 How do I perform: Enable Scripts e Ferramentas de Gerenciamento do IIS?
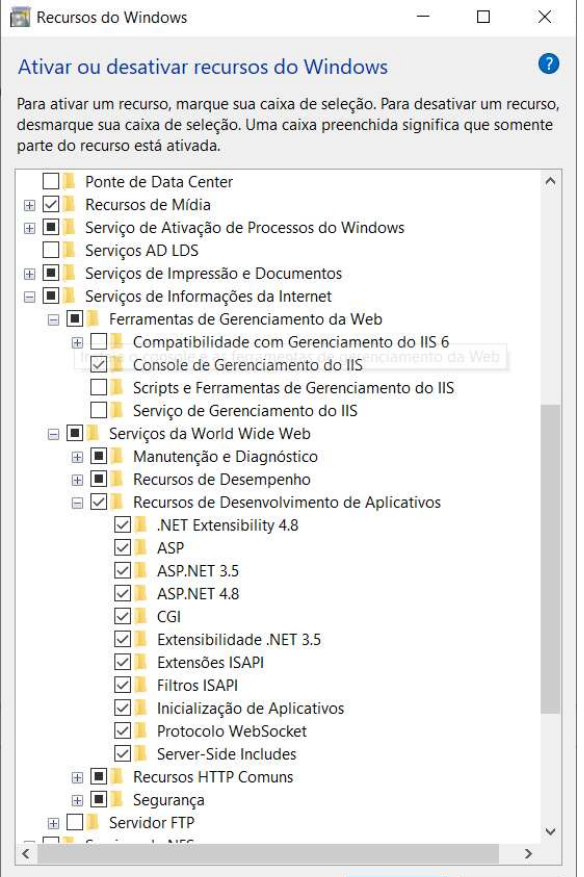tap(99, 388)
